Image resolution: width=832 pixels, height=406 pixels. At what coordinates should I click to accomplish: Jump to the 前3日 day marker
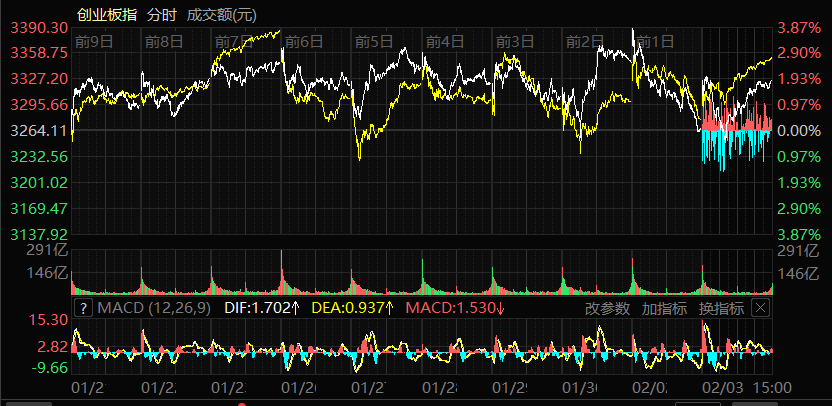point(514,42)
